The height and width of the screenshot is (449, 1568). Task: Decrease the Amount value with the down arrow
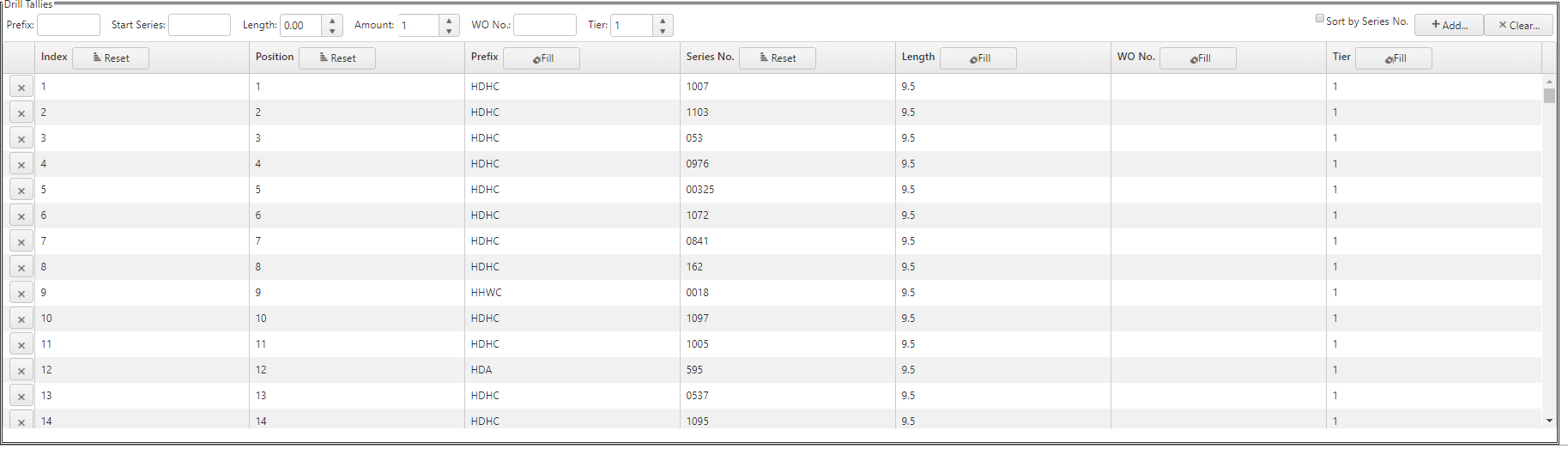pyautogui.click(x=449, y=31)
